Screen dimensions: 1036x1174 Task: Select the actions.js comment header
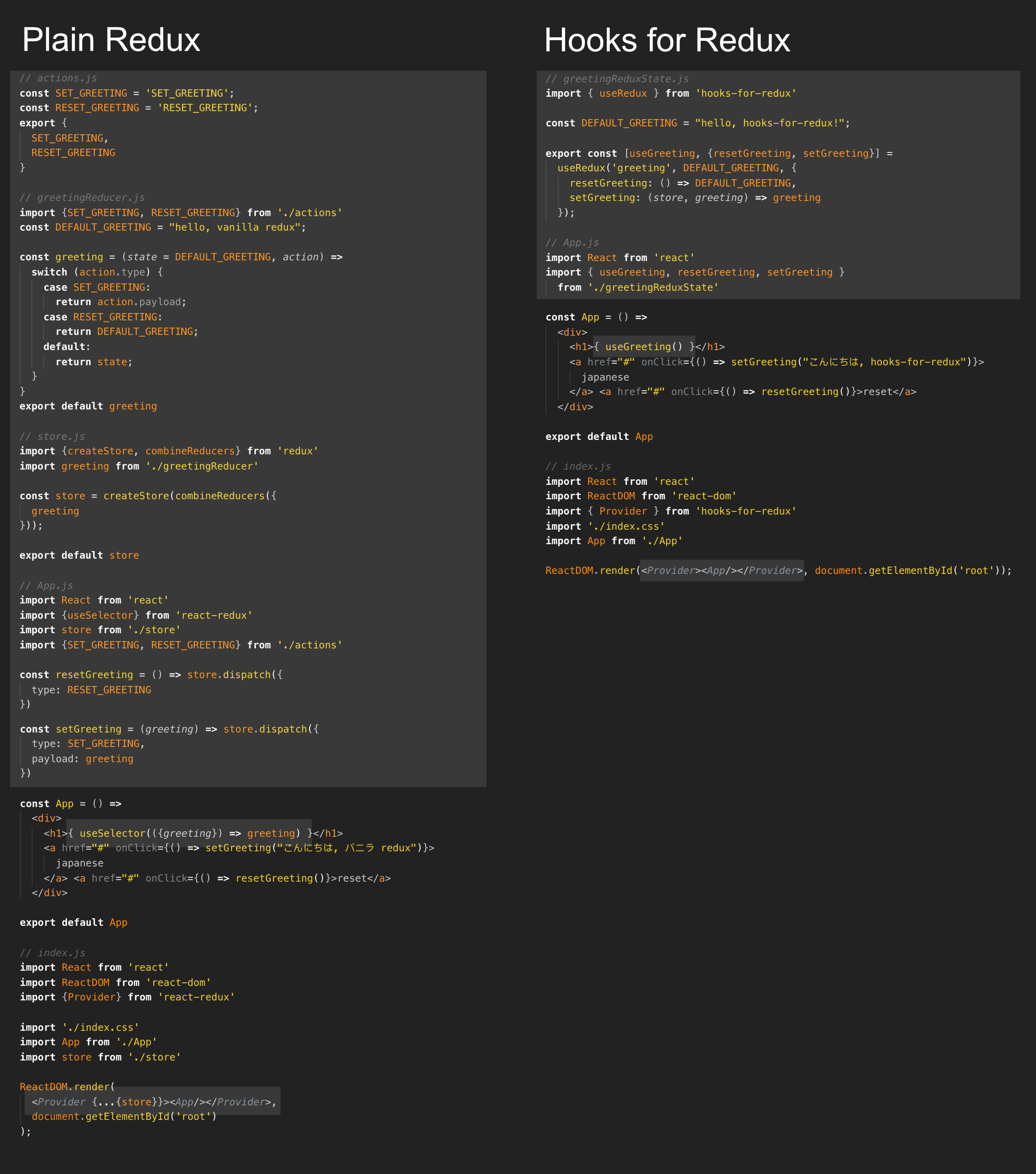(x=59, y=78)
